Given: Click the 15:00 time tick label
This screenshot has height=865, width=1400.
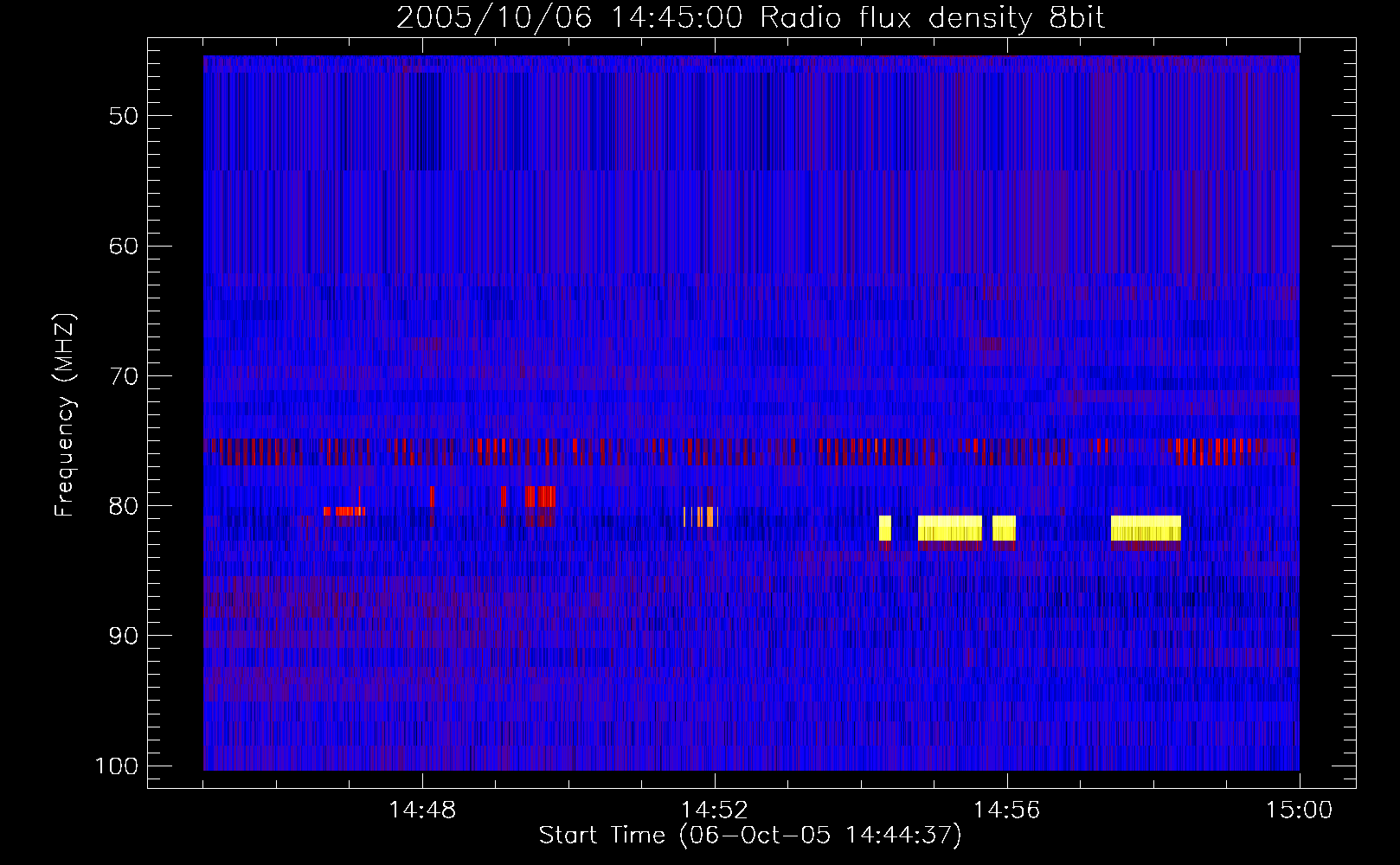Looking at the screenshot, I should 1300,811.
